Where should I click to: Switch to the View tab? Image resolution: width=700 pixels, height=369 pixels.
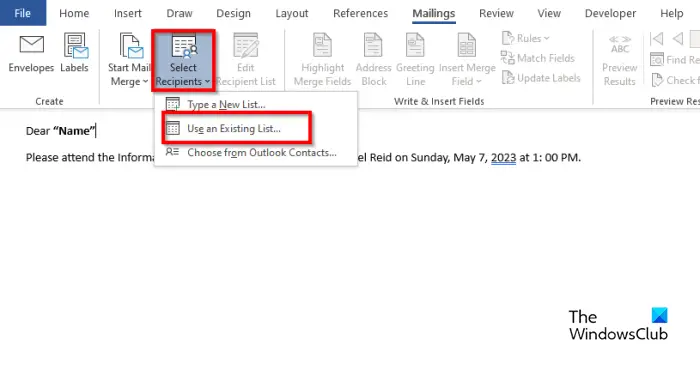tap(549, 13)
